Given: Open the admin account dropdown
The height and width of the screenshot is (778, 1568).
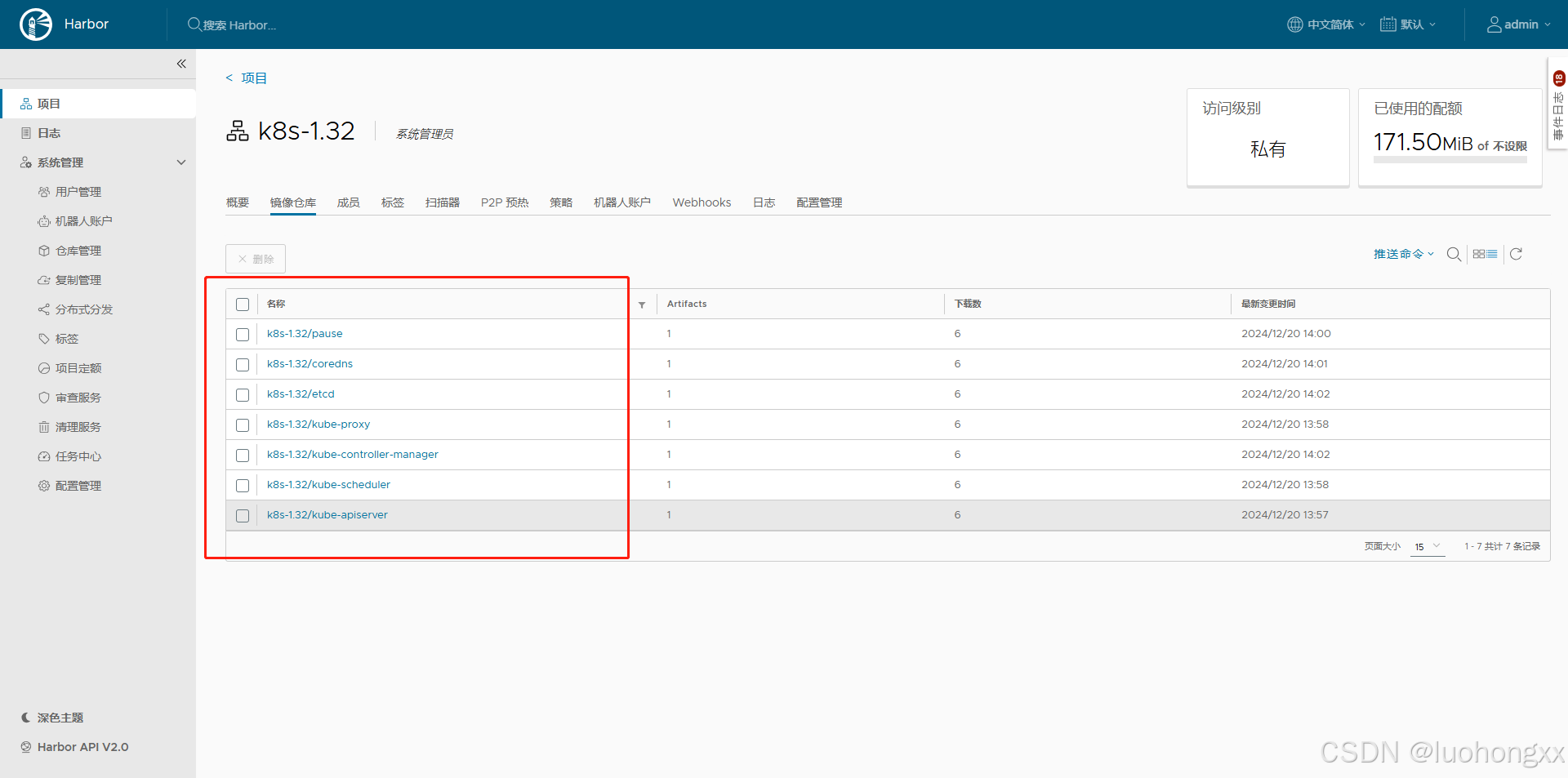Looking at the screenshot, I should 1519,24.
